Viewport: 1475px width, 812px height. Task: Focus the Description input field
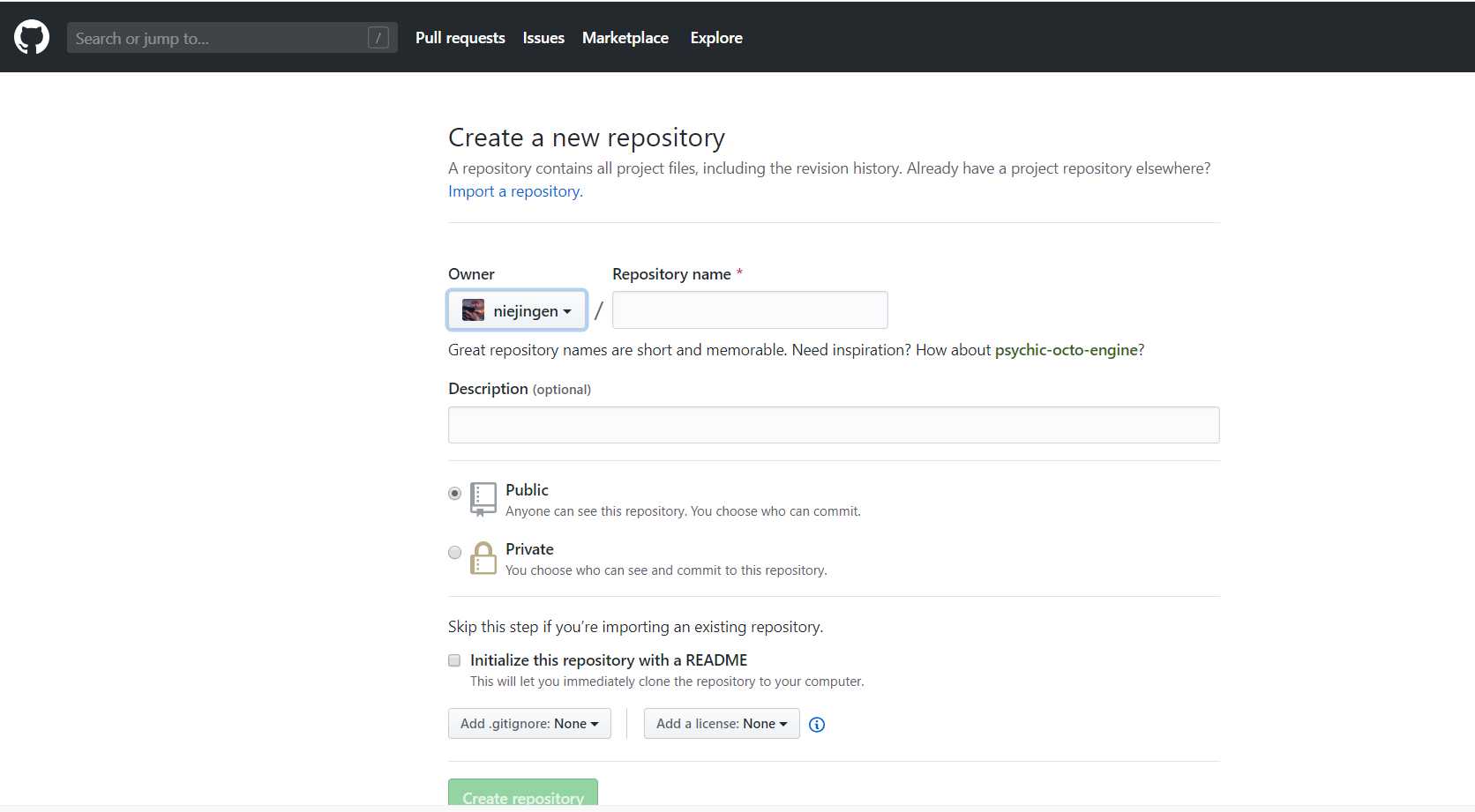834,425
